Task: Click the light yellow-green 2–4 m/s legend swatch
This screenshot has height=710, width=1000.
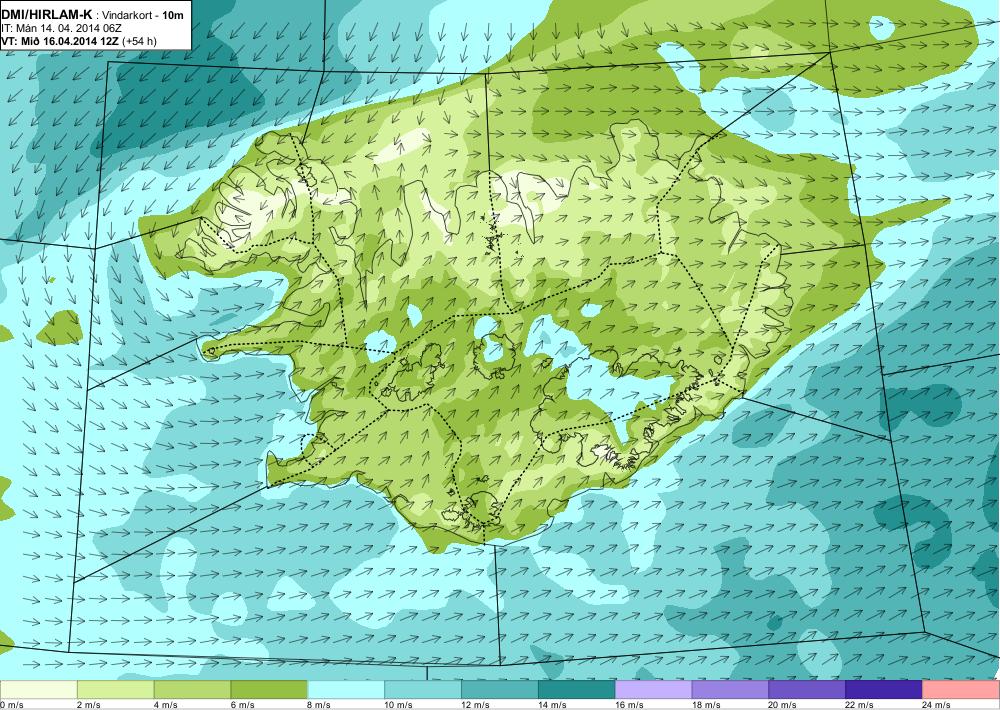Action: [115, 690]
